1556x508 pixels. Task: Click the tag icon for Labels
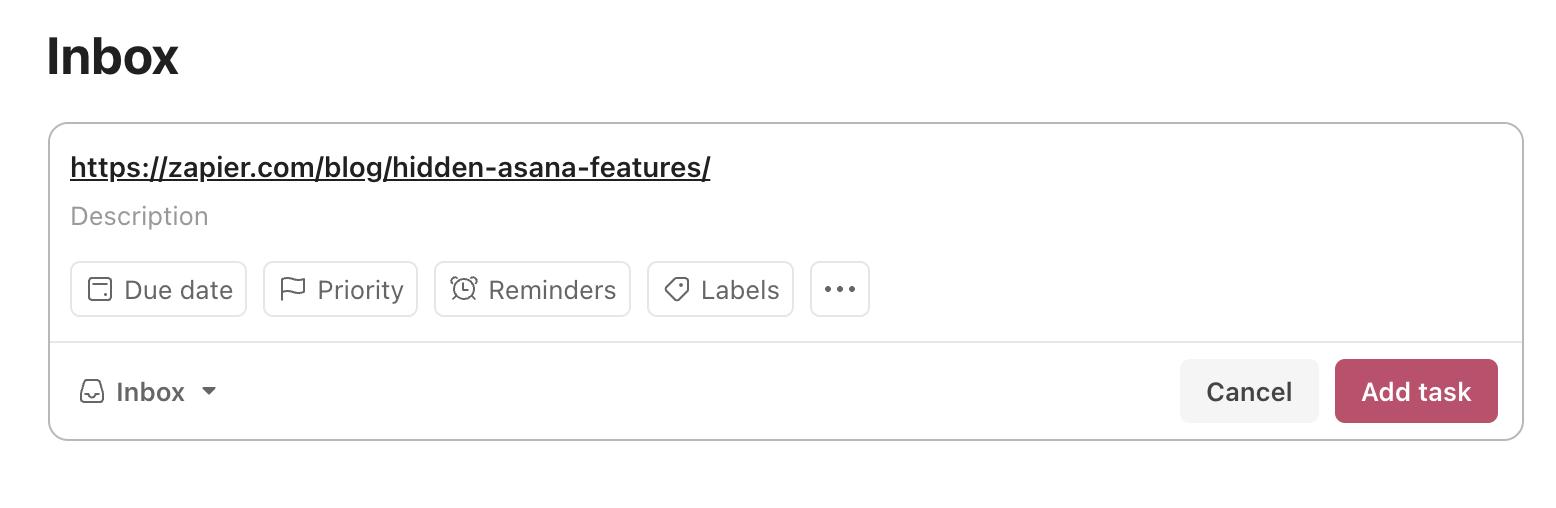tap(677, 290)
